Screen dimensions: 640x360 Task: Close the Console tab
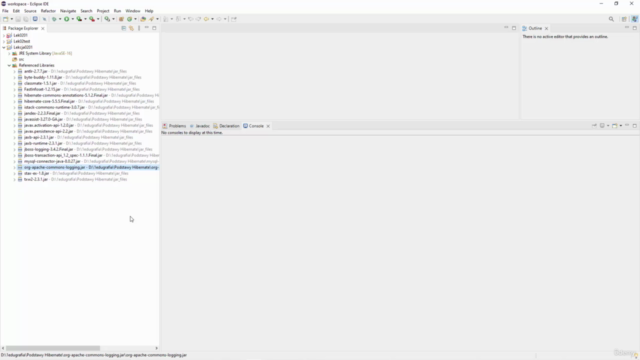(x=268, y=126)
